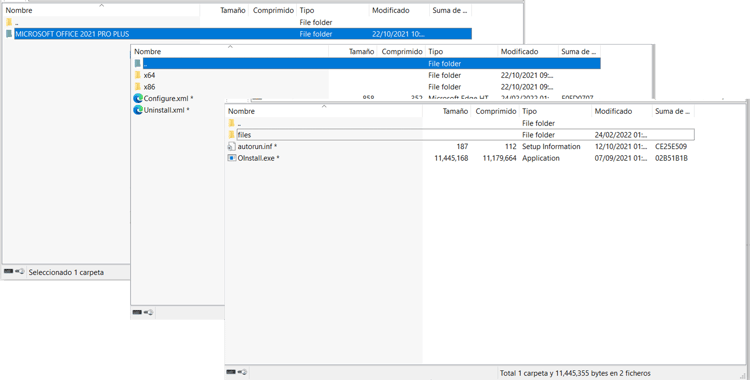The height and width of the screenshot is (380, 750).
Task: Open the x86 folder icon
Action: pos(138,87)
